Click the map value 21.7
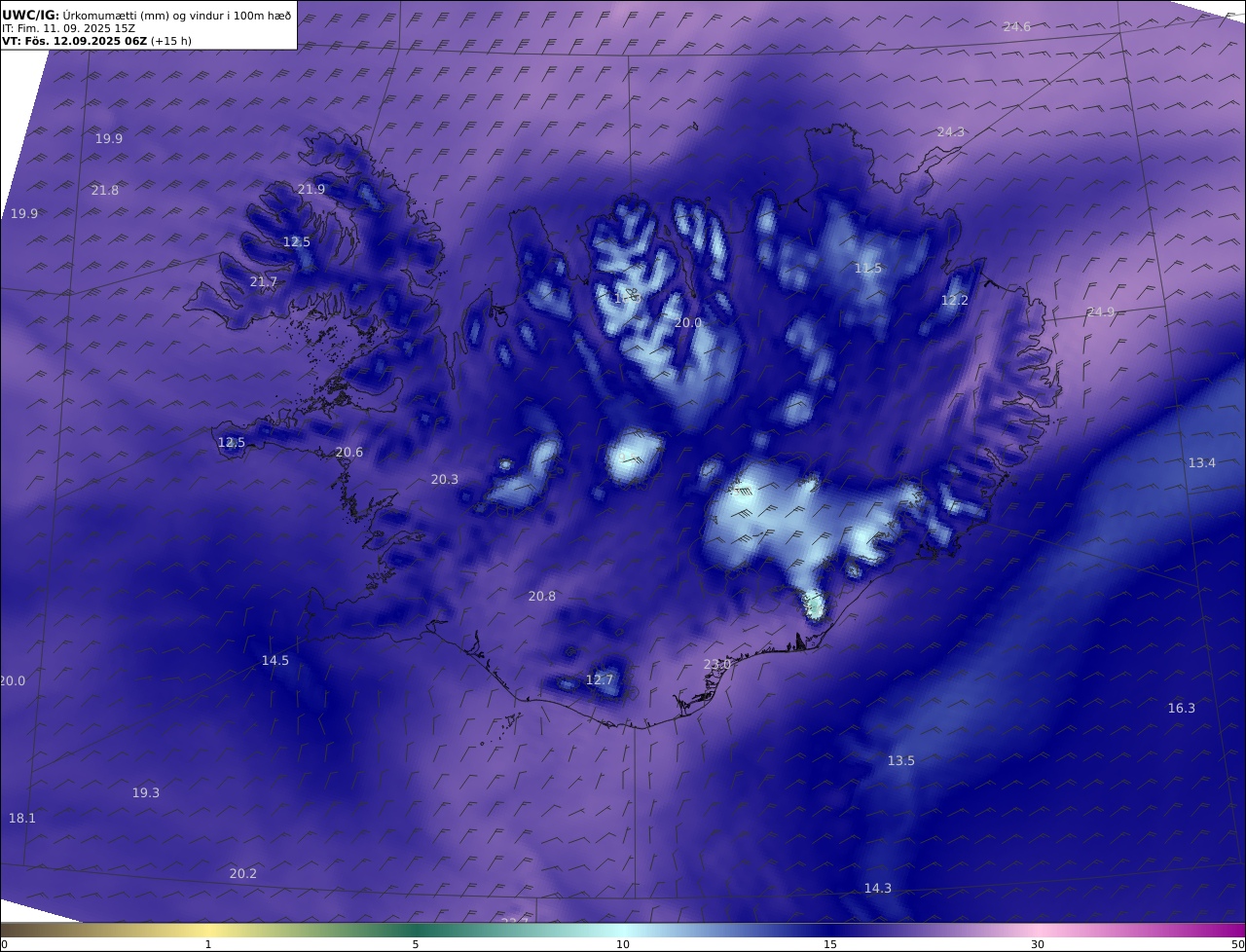 tap(264, 281)
